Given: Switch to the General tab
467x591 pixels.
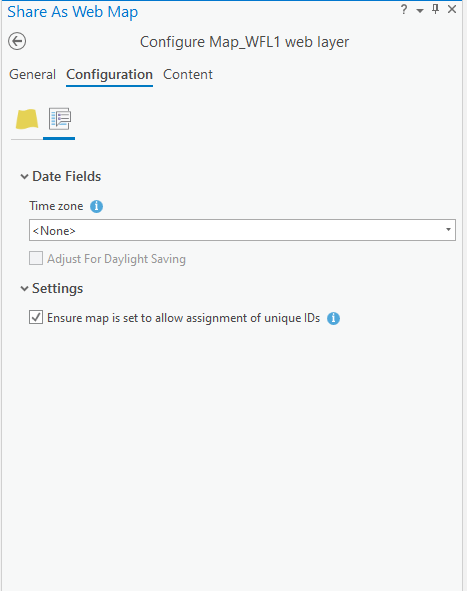Looking at the screenshot, I should 32,75.
